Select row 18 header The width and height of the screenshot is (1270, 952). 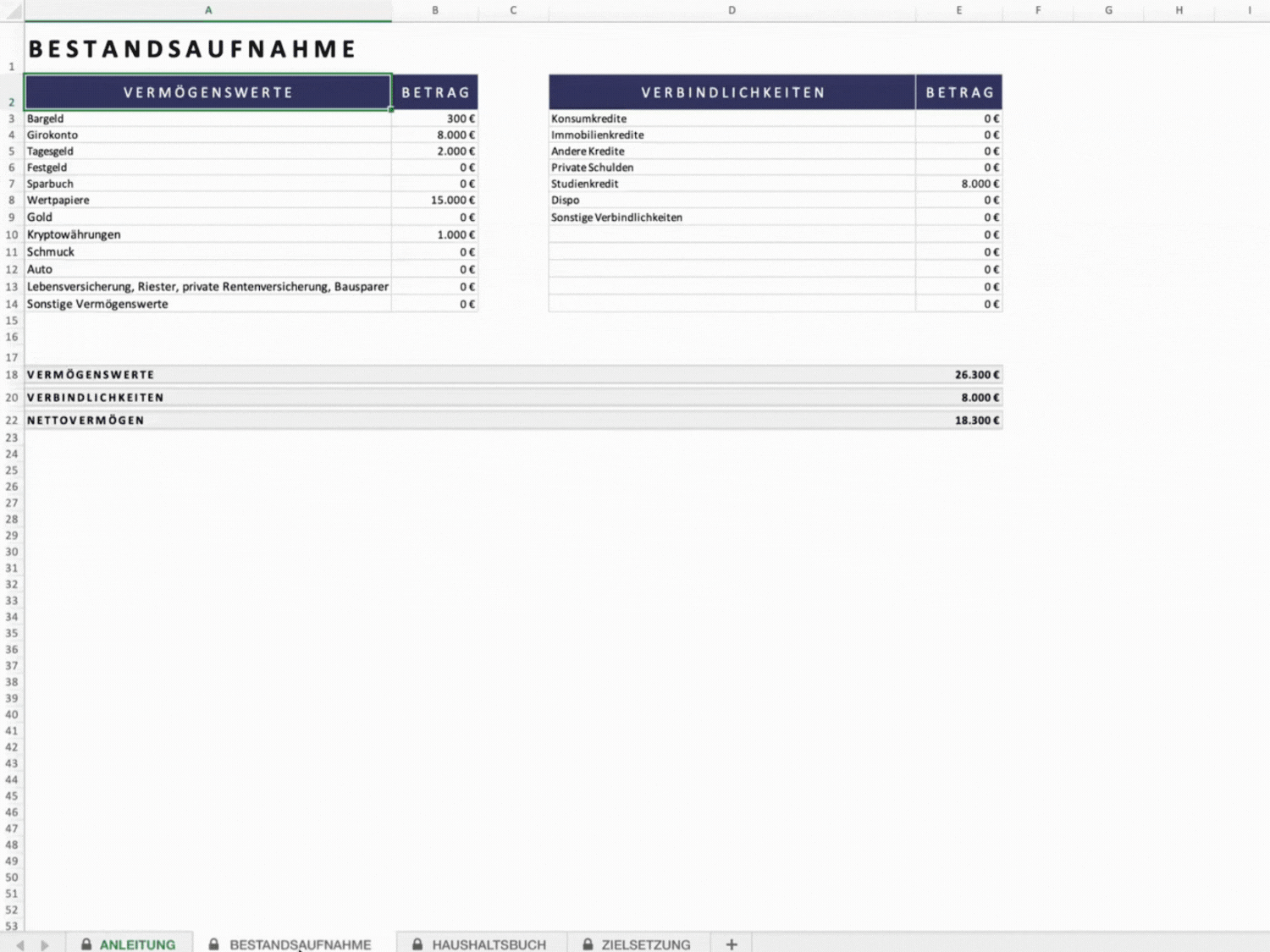[12, 375]
